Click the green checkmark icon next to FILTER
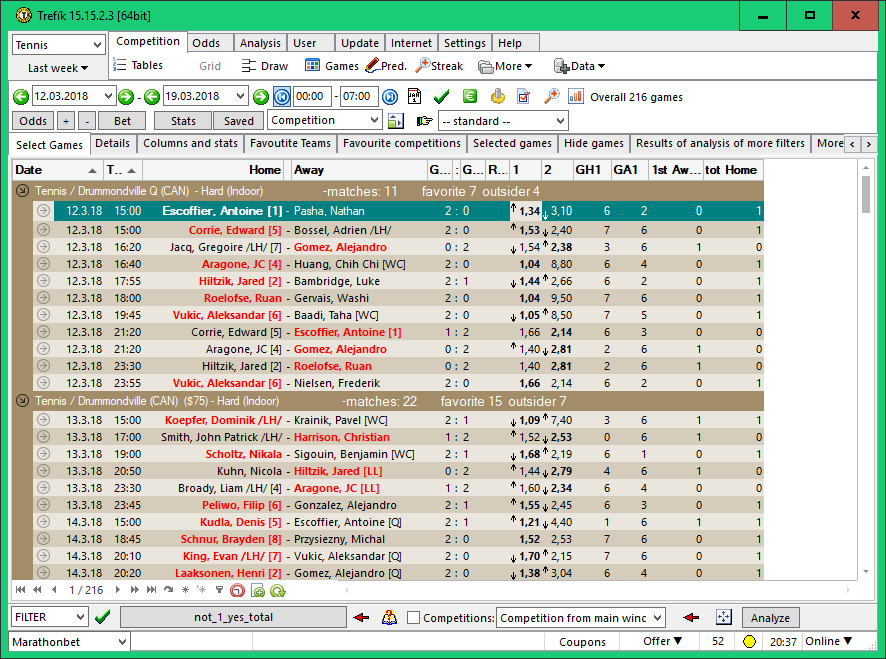 pos(102,617)
